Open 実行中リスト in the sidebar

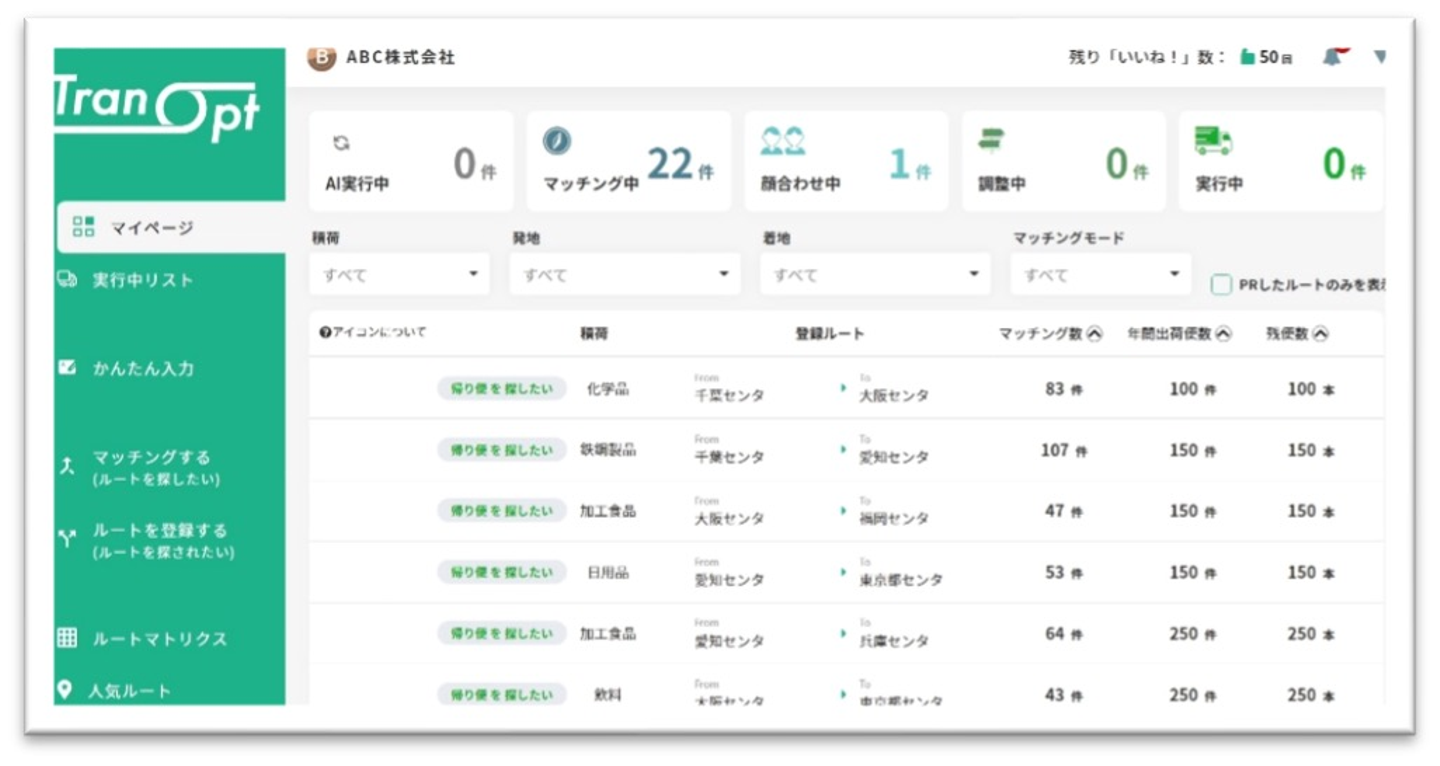pos(142,280)
